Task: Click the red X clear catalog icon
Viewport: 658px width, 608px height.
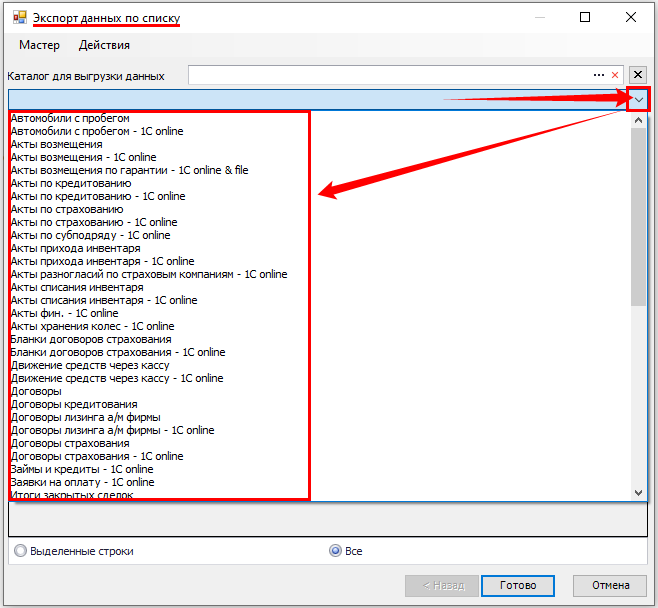Action: point(615,75)
